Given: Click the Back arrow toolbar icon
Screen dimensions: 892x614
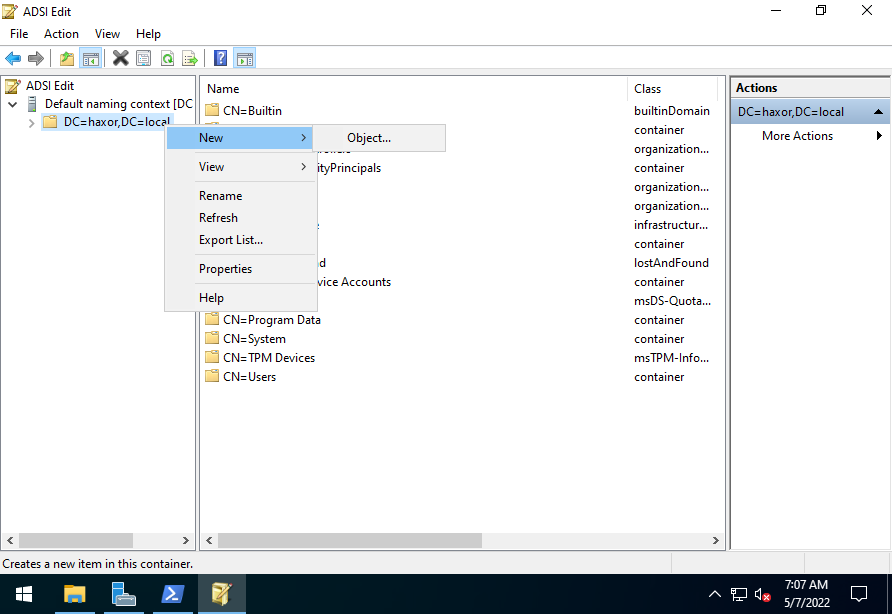Looking at the screenshot, I should click(x=13, y=58).
